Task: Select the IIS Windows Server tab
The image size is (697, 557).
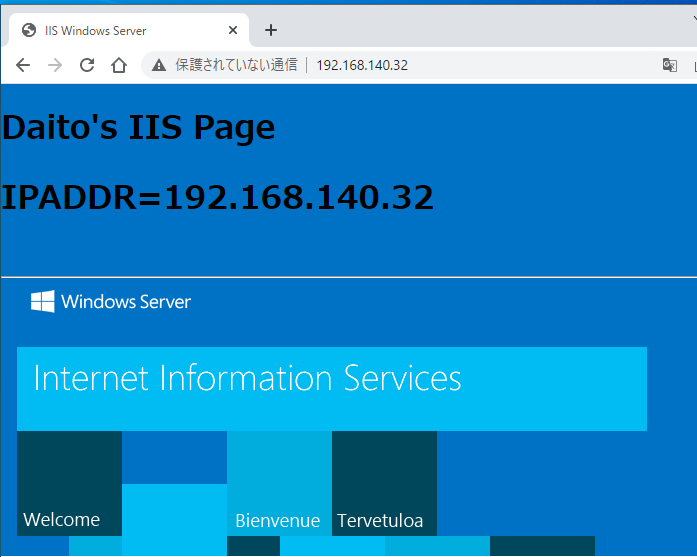Action: [x=129, y=30]
